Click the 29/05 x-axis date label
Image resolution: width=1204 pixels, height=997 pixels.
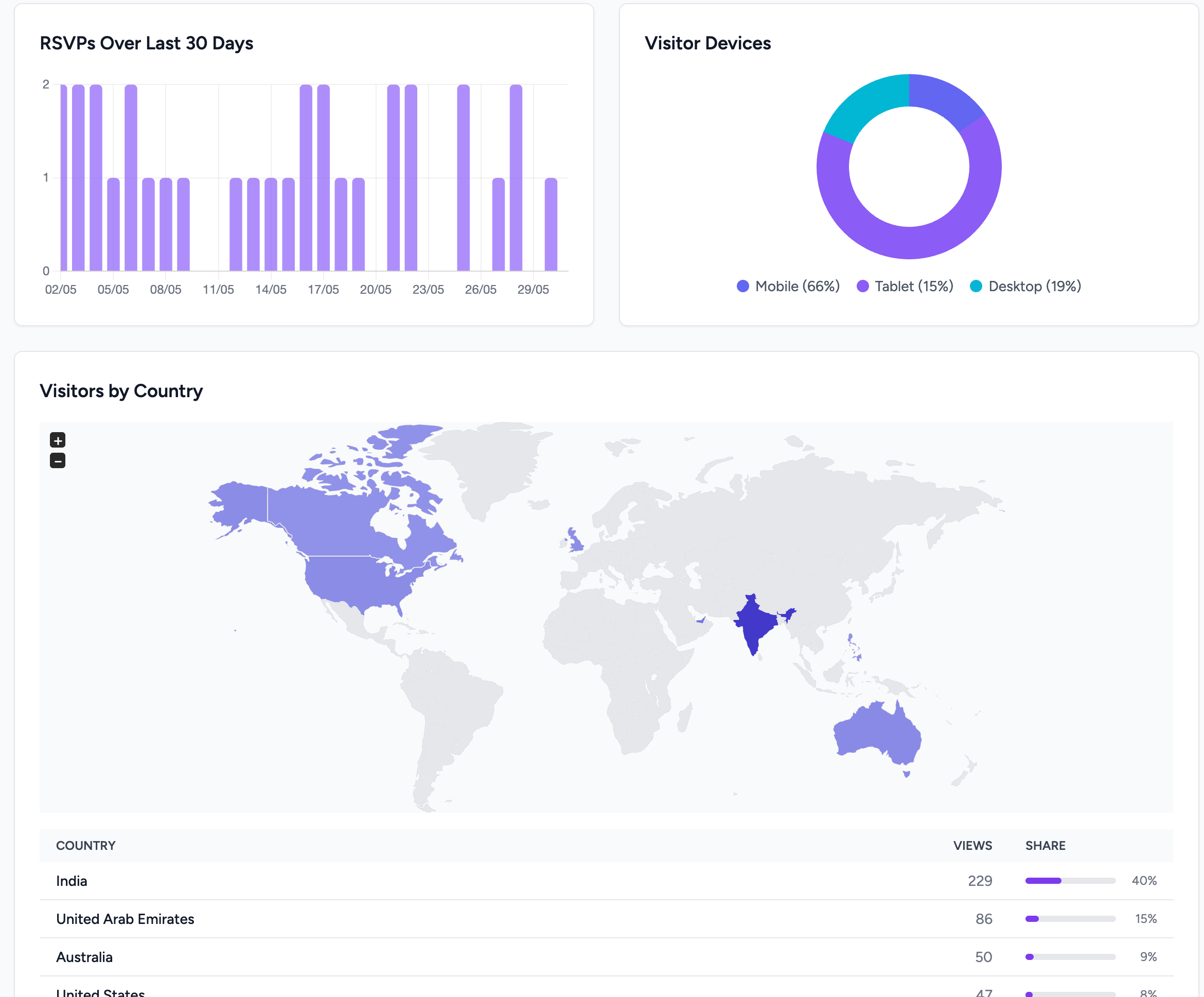pos(533,290)
